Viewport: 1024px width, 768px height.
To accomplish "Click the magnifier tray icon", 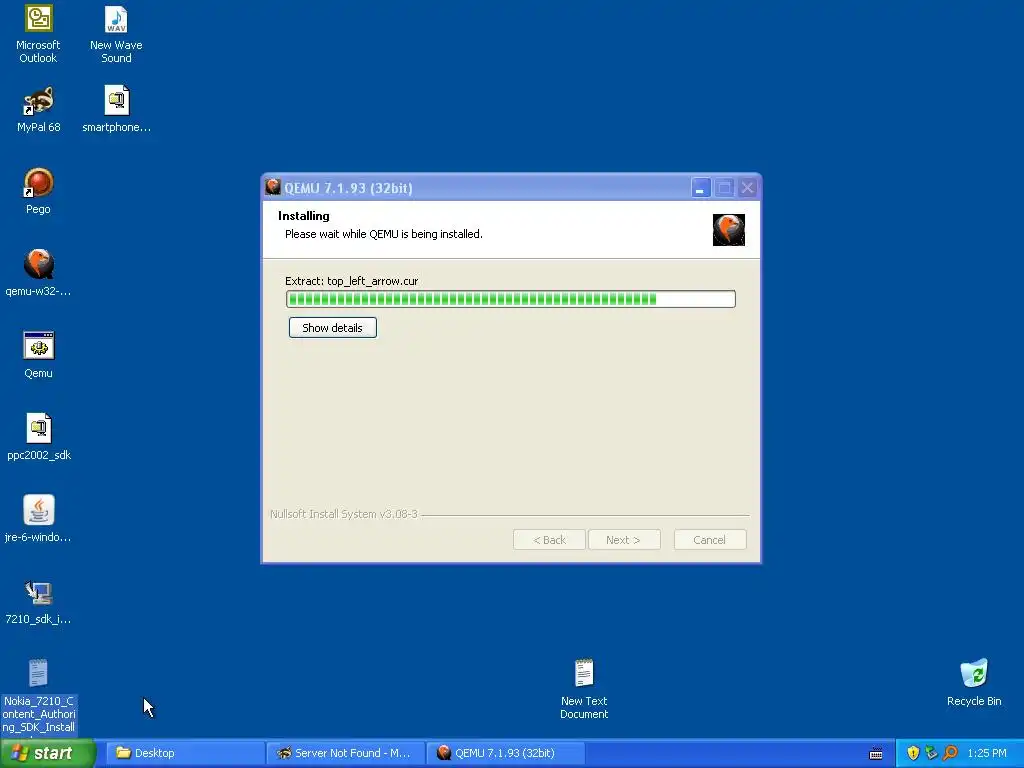I will pos(950,753).
